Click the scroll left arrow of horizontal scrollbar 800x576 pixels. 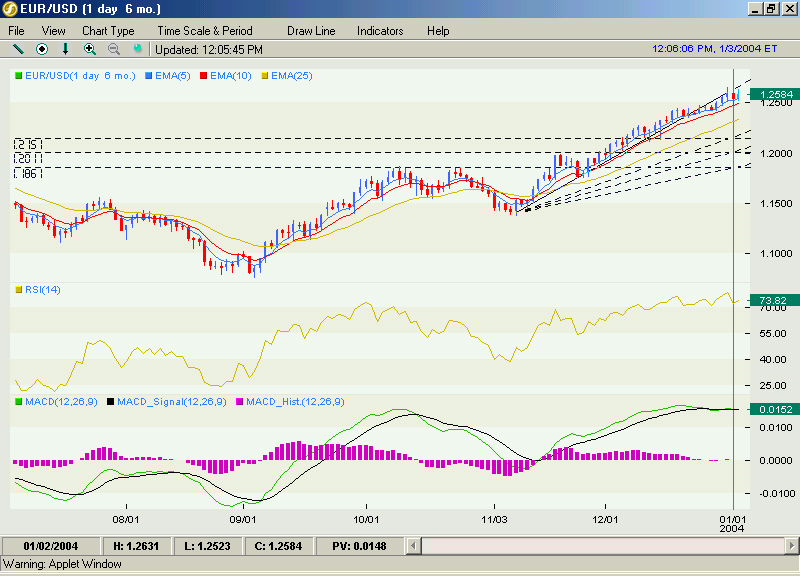pos(413,546)
